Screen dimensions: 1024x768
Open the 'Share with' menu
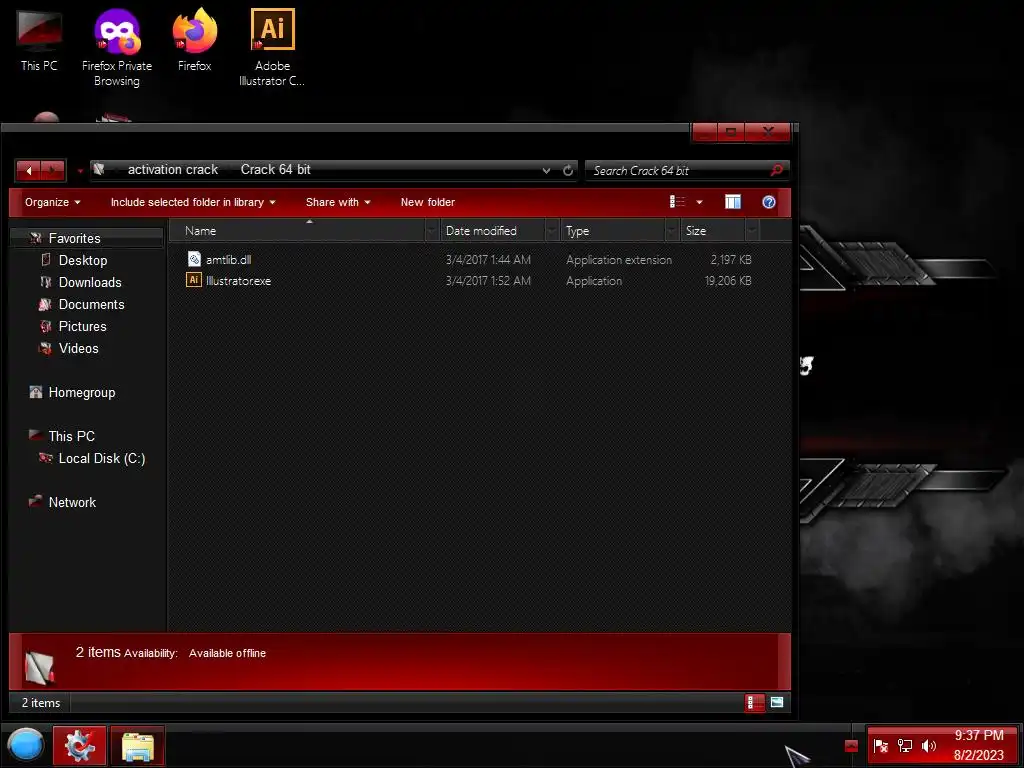(x=338, y=202)
